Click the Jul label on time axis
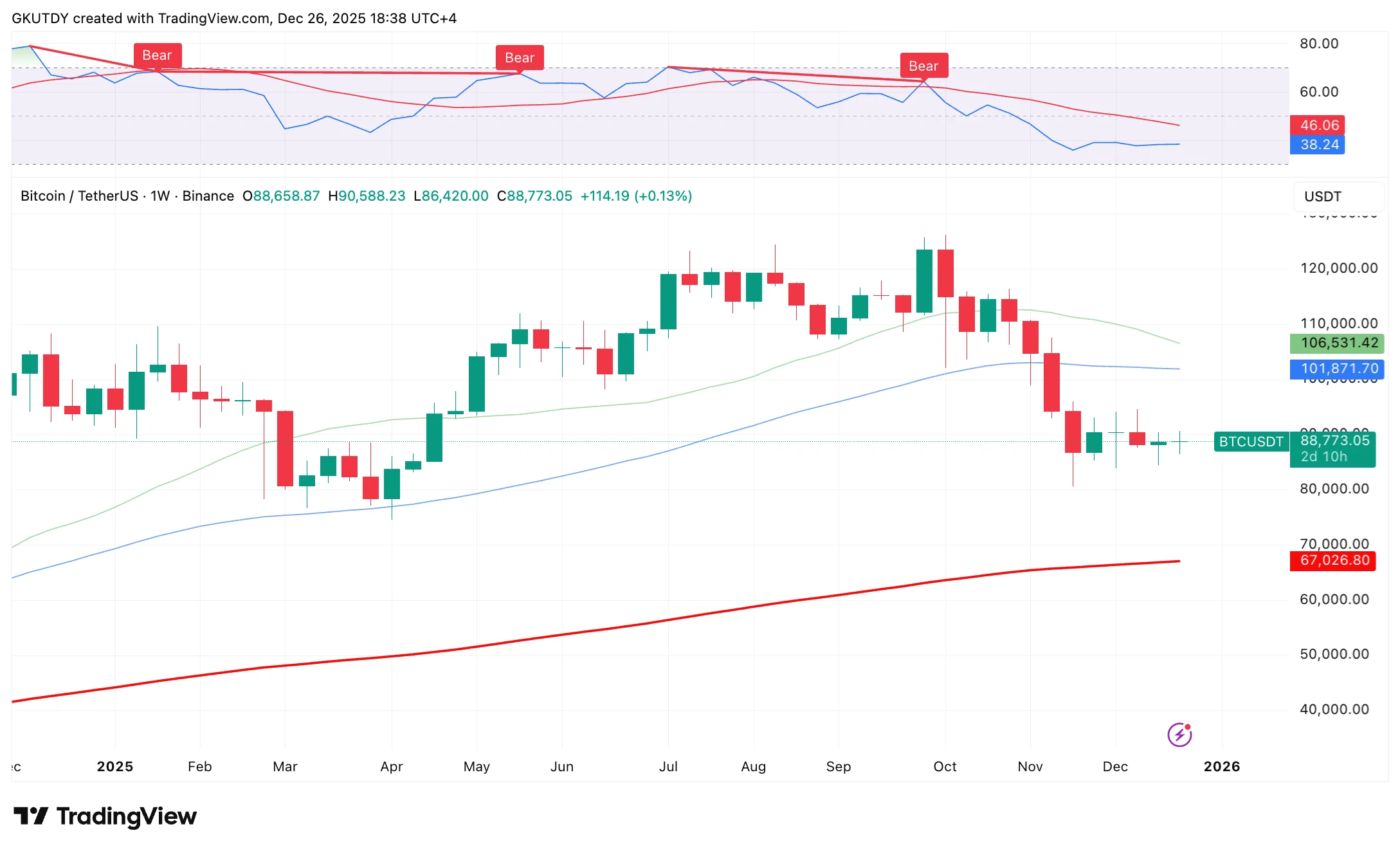 pos(668,767)
